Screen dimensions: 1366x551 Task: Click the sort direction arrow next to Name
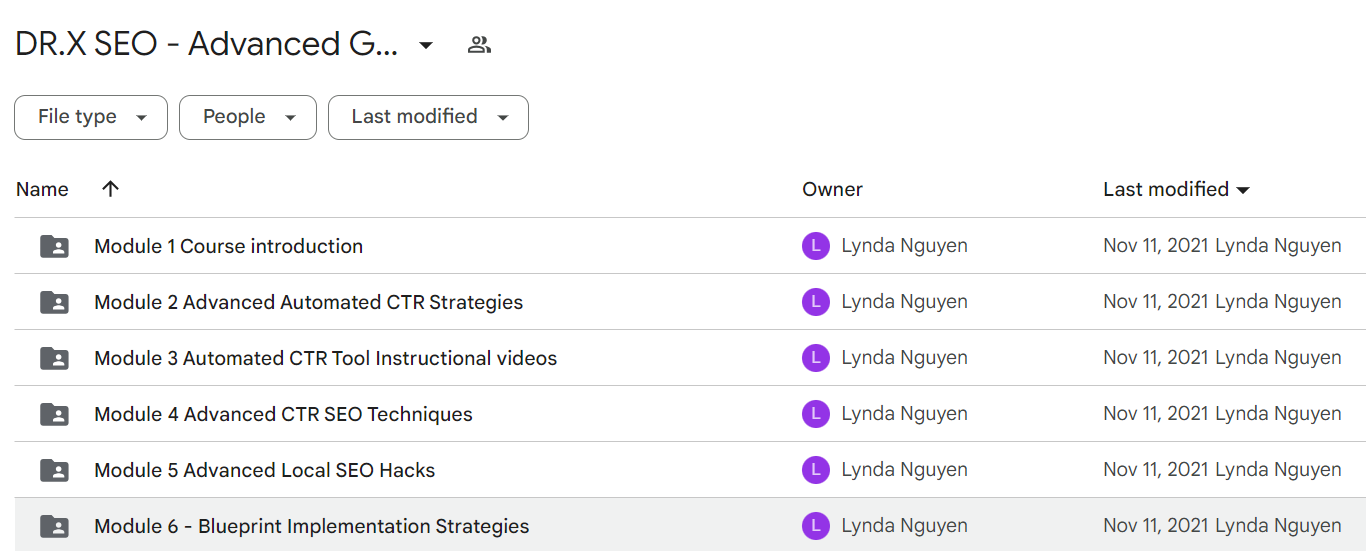(111, 189)
